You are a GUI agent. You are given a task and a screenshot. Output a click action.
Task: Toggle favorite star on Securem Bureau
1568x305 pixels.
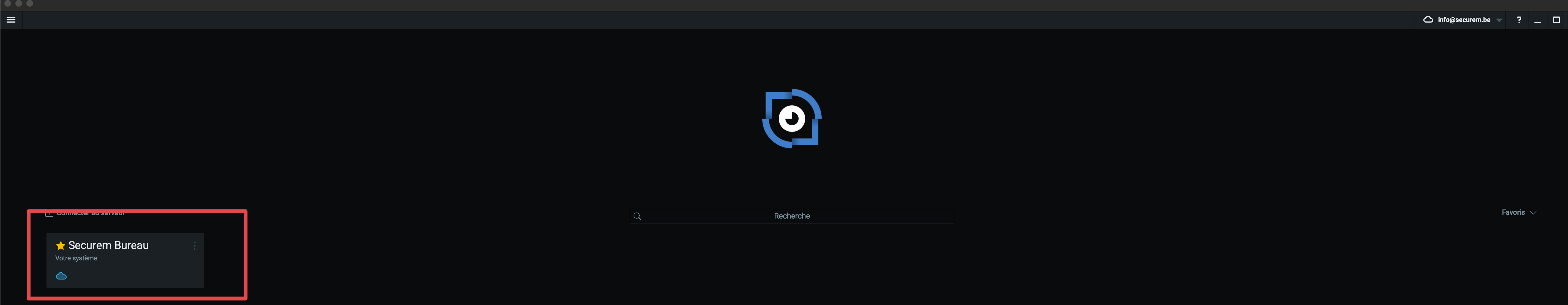tap(60, 246)
